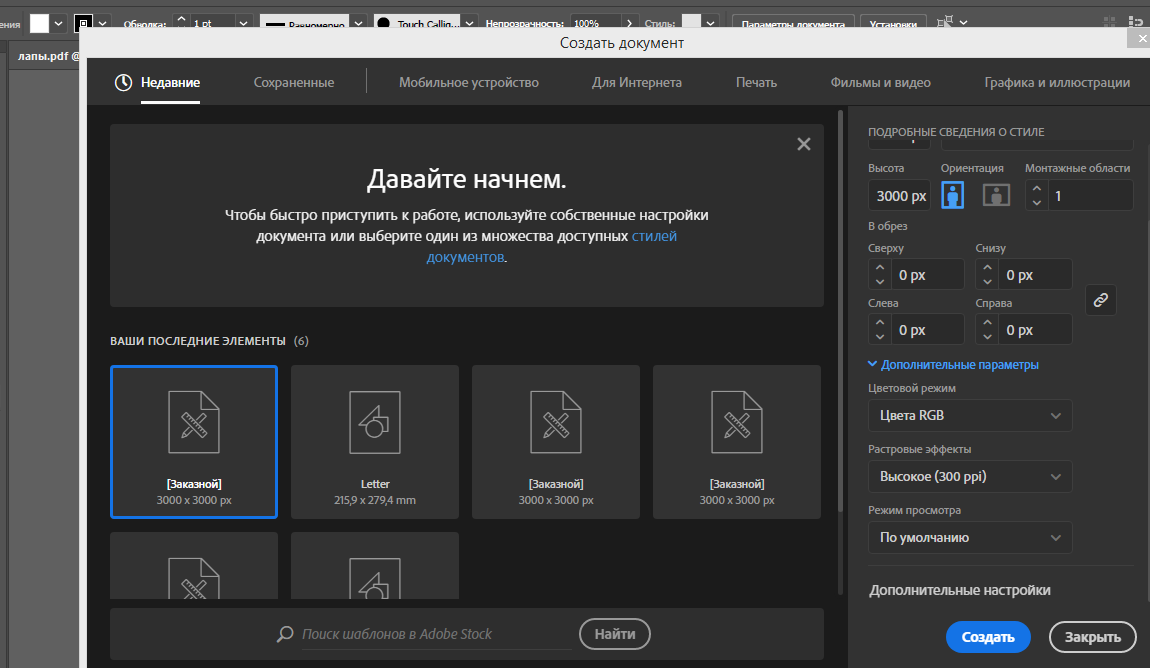The width and height of the screenshot is (1150, 668).
Task: Open the Цветовой режим dropdown
Action: (x=970, y=416)
